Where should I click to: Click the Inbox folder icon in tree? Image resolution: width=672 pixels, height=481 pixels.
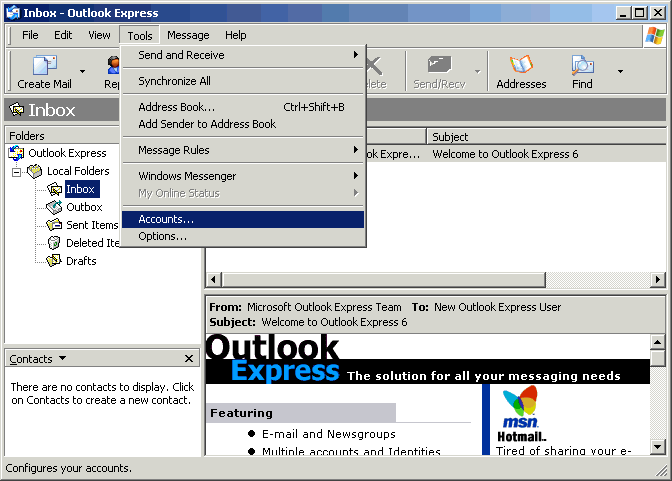point(54,189)
